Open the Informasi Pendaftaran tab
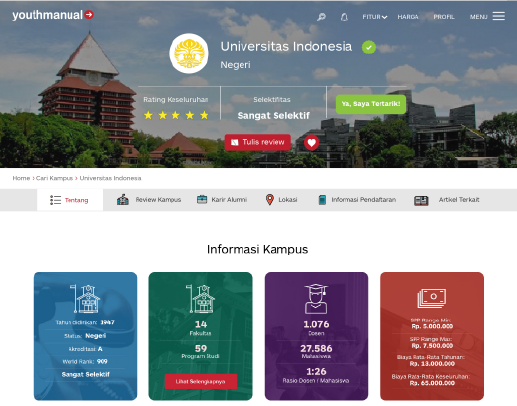This screenshot has width=517, height=406. click(x=357, y=200)
